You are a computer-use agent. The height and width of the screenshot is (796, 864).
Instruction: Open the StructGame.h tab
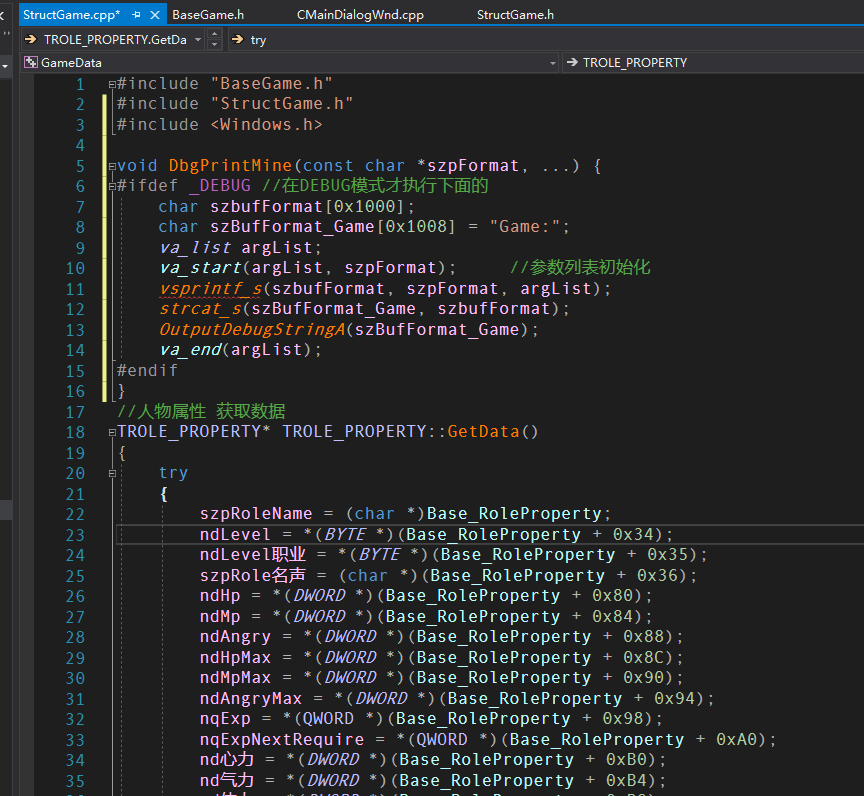[x=515, y=15]
